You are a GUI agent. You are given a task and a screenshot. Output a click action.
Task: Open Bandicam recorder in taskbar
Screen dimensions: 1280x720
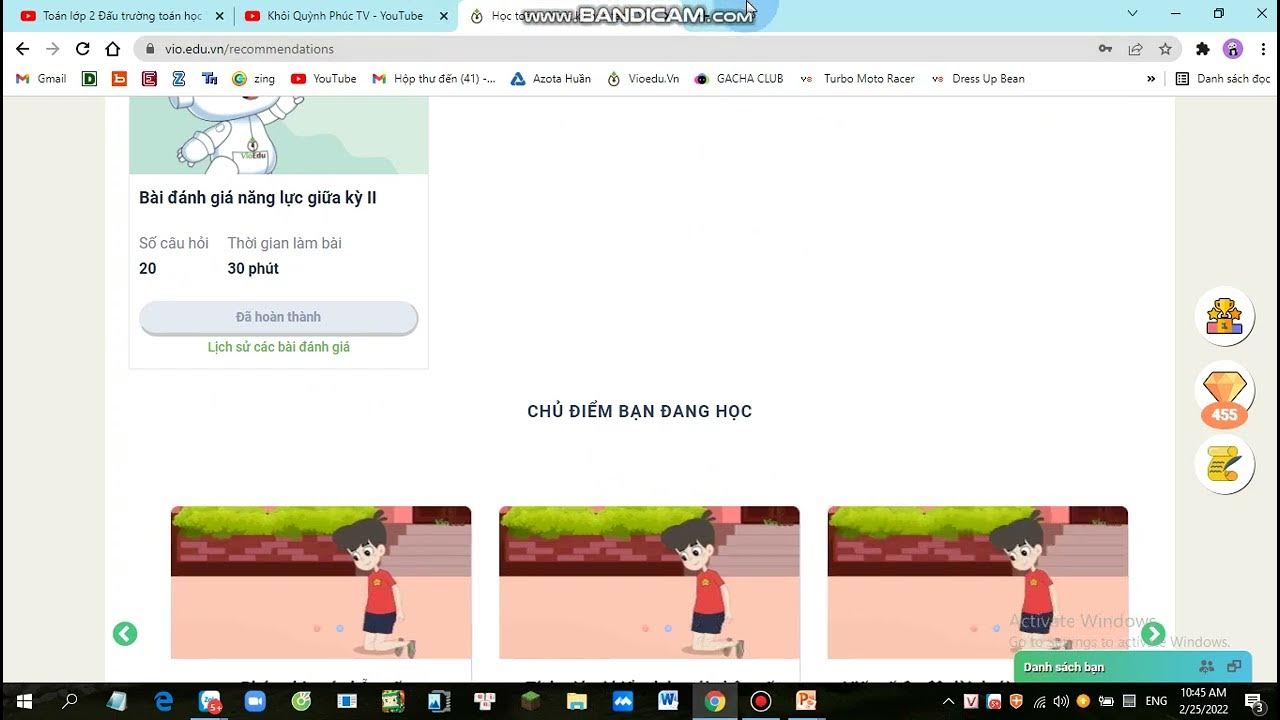(x=760, y=701)
